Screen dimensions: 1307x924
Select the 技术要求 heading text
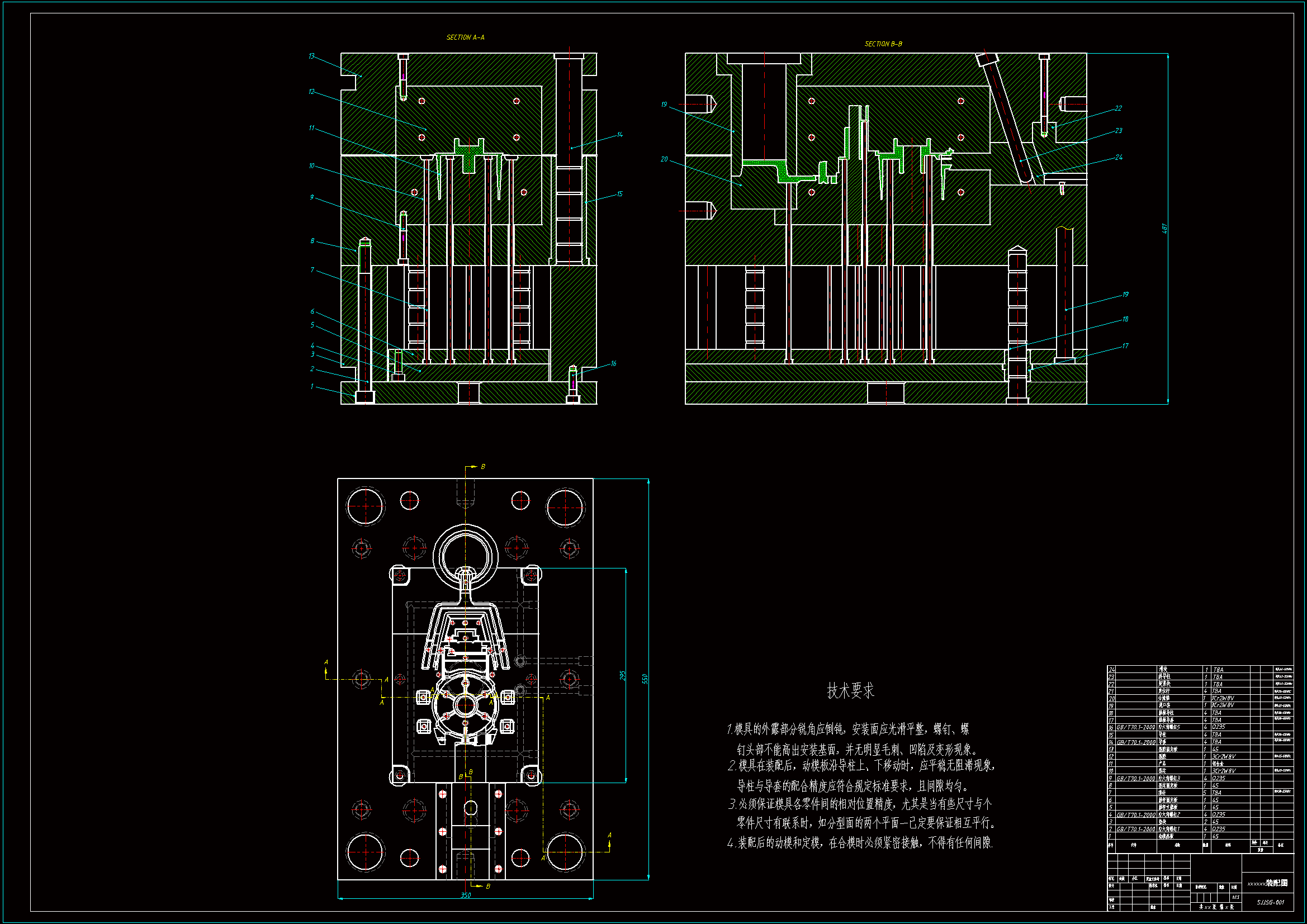click(x=850, y=690)
